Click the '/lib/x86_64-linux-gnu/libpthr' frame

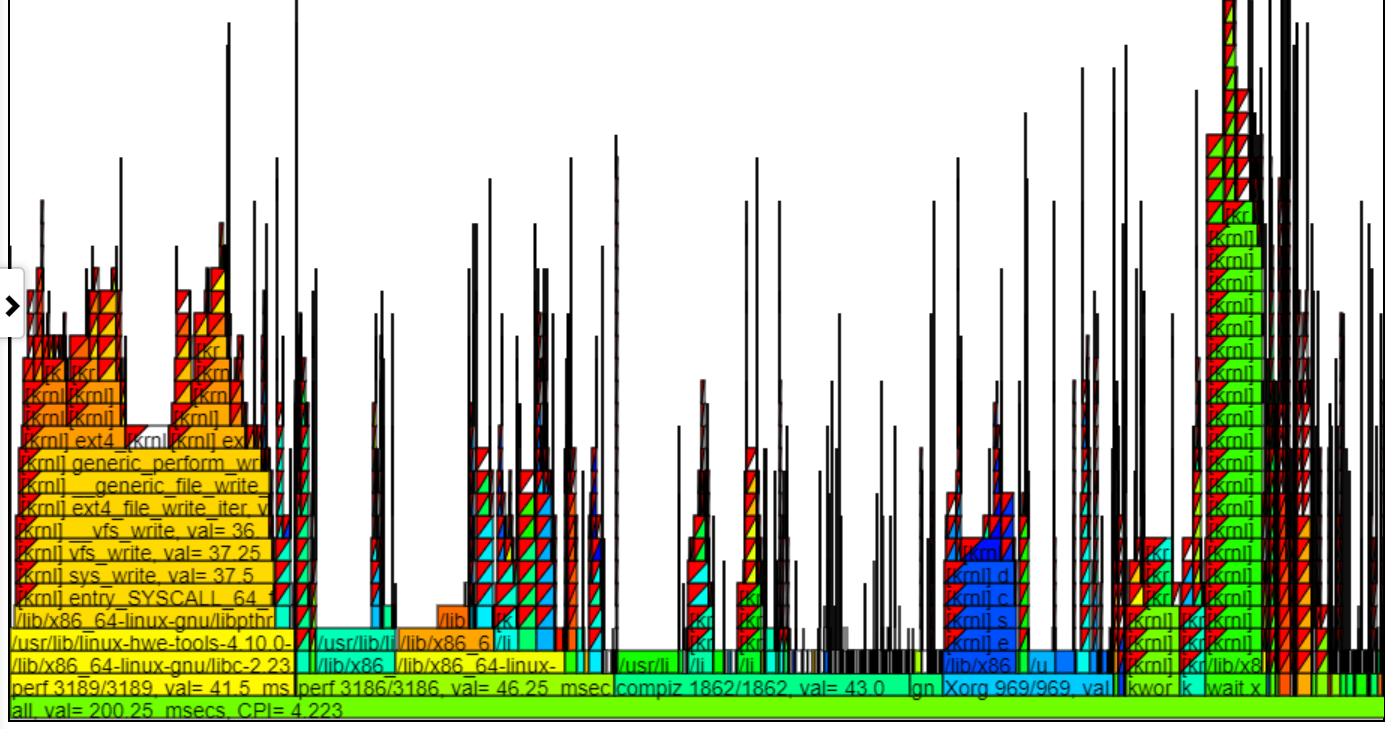point(145,619)
